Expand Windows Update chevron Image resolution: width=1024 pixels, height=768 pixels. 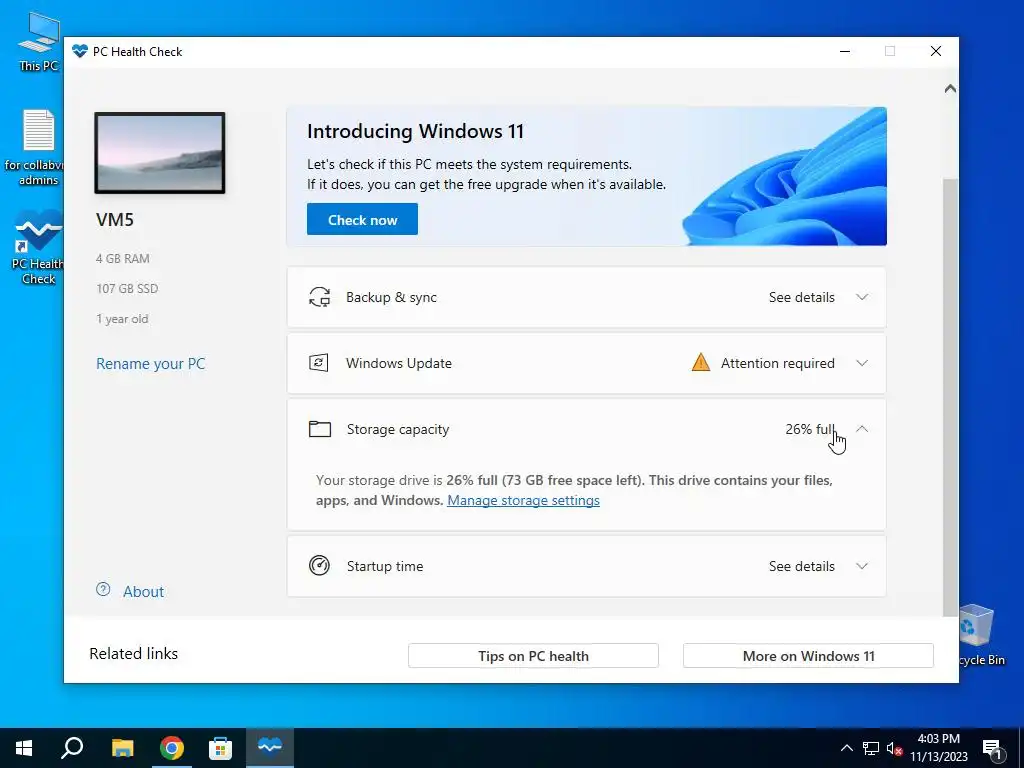click(x=862, y=363)
